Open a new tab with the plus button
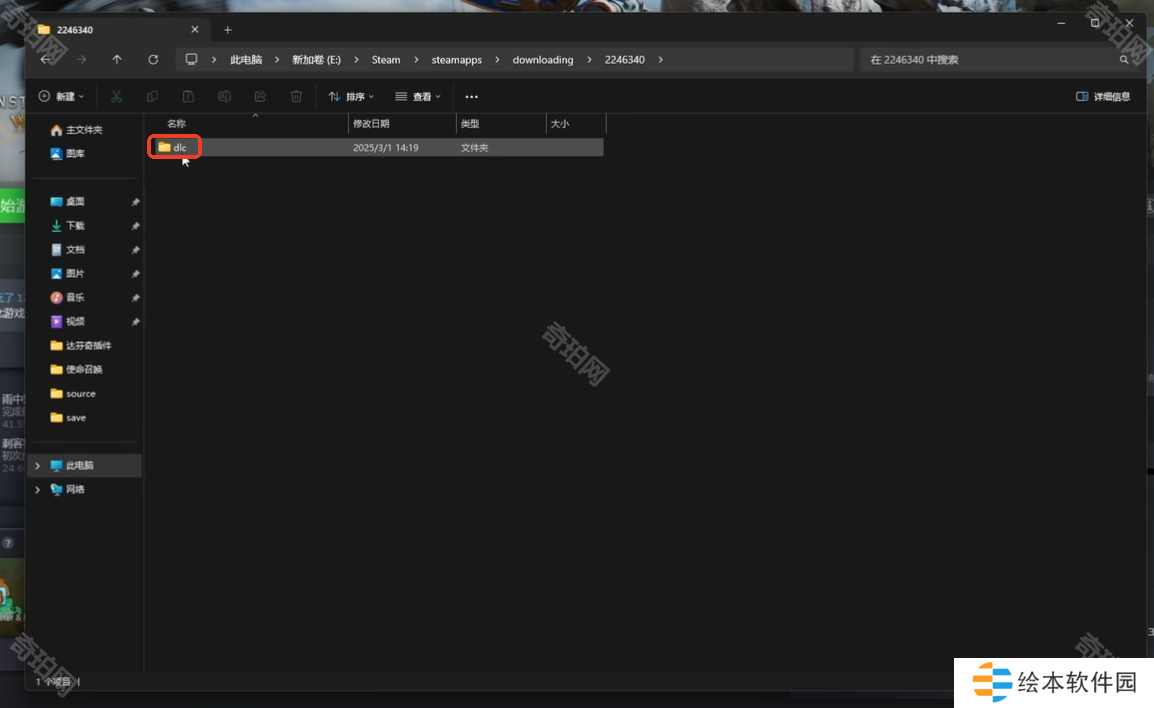Viewport: 1154px width, 708px height. click(x=228, y=30)
